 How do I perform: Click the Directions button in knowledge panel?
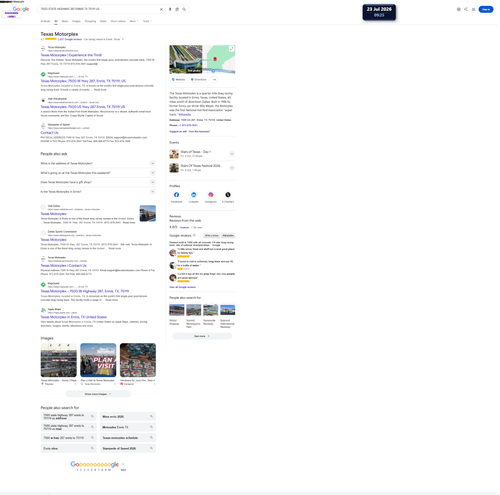(x=199, y=79)
